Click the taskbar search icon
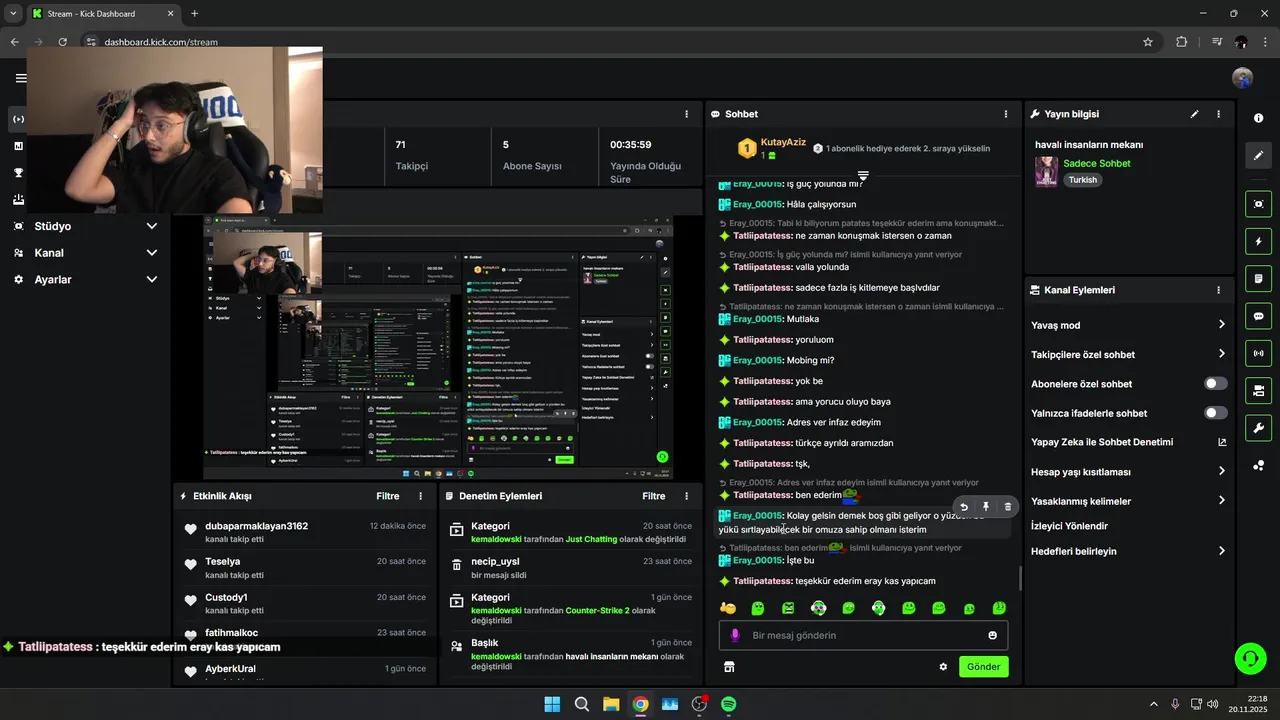This screenshot has width=1280, height=720. pyautogui.click(x=582, y=704)
